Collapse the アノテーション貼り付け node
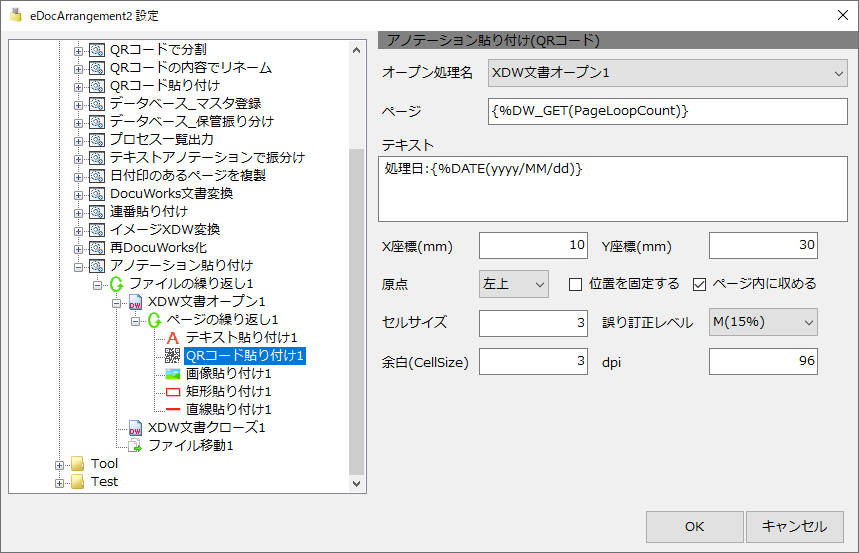Image resolution: width=859 pixels, height=553 pixels. [78, 267]
